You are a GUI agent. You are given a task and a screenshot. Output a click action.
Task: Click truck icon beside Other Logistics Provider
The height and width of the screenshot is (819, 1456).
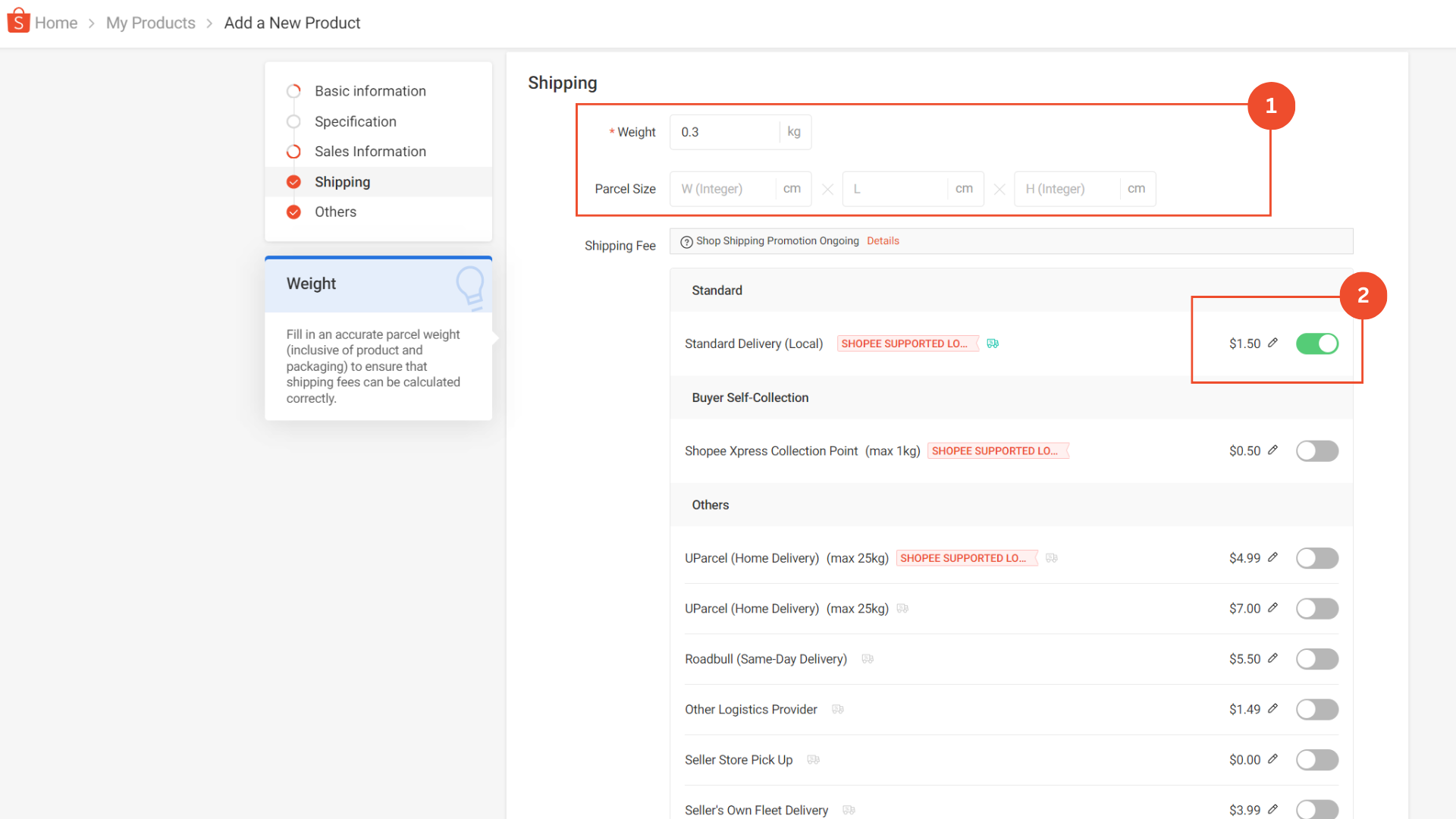838,709
